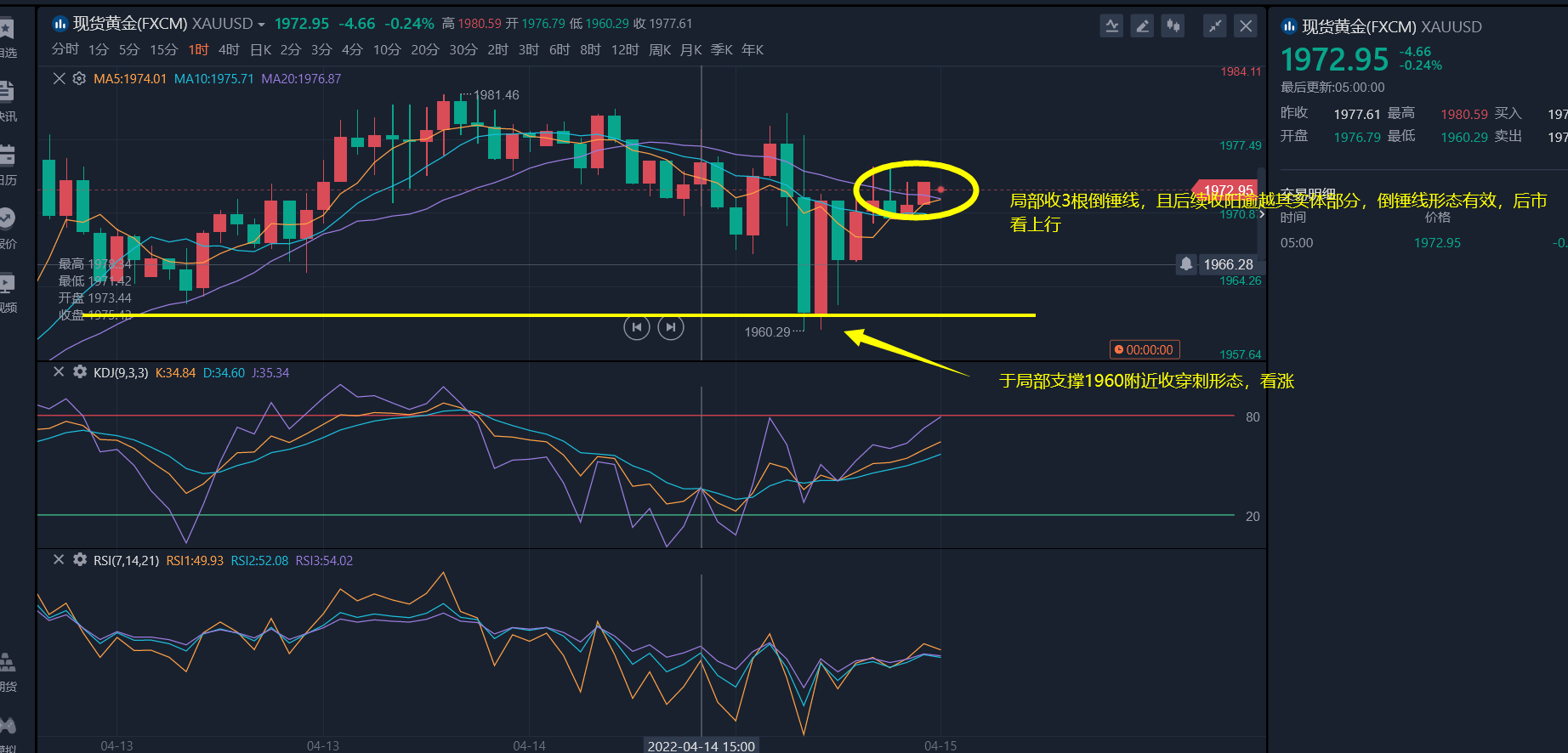This screenshot has height=753, width=1568.
Task: Click the 00:00:00 countdown timer badge
Action: [x=1144, y=350]
